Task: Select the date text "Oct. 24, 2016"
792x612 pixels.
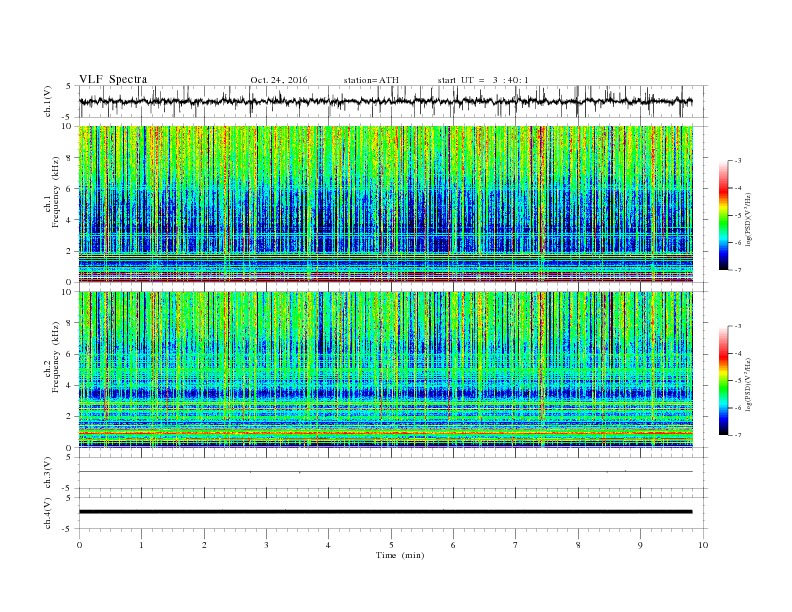Action: [x=278, y=80]
